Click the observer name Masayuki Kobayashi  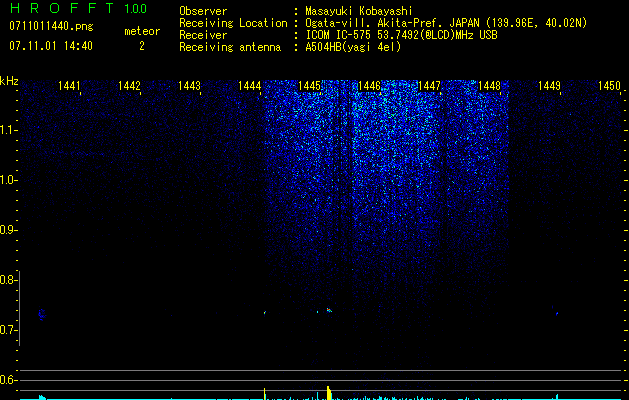tap(359, 11)
